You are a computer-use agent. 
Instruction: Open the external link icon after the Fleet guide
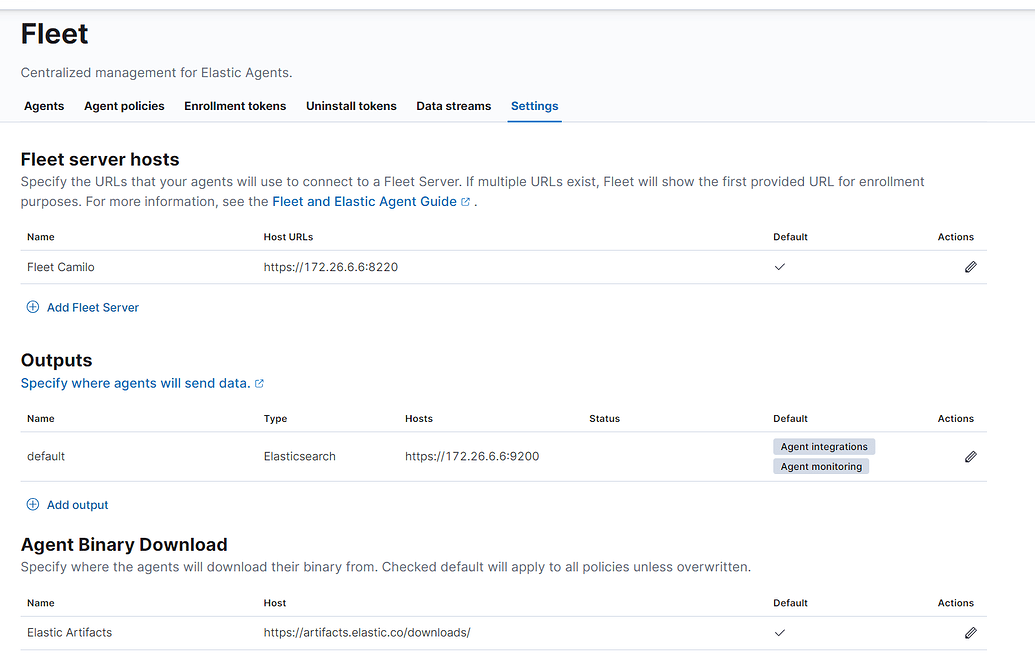[463, 200]
